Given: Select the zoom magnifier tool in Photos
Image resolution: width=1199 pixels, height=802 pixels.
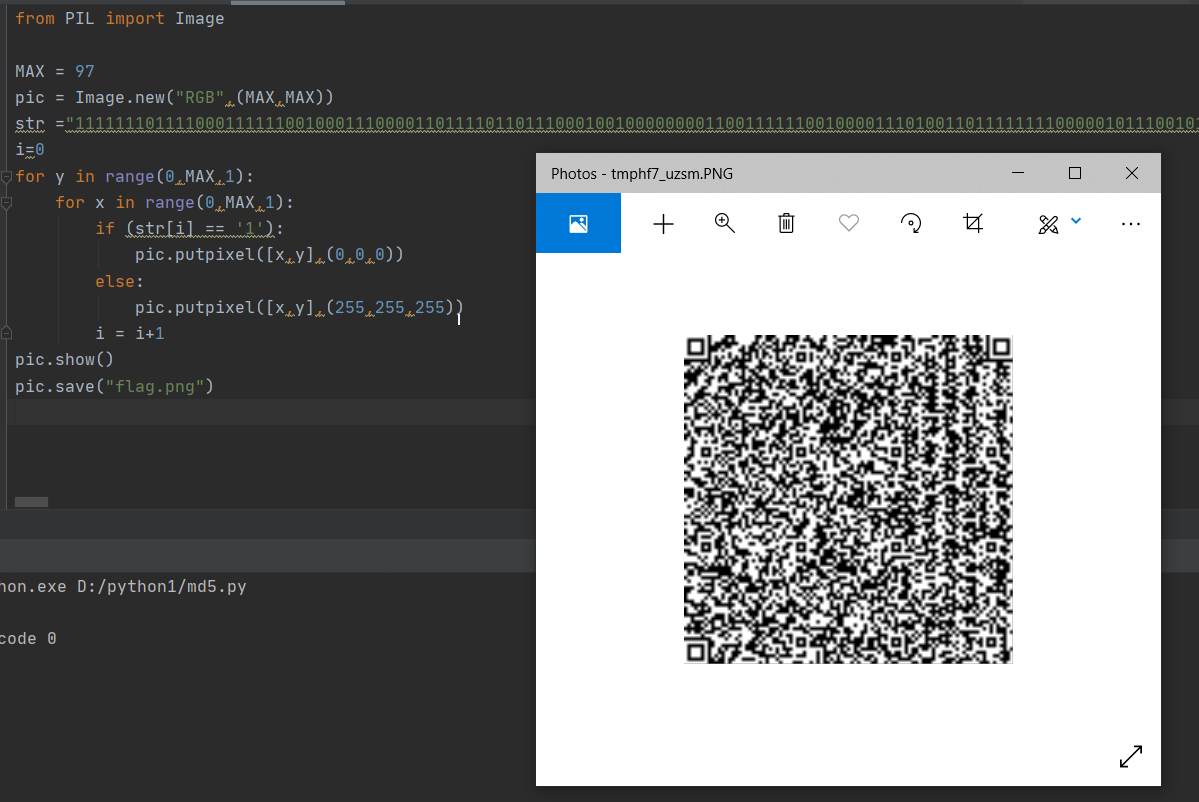Looking at the screenshot, I should [x=724, y=223].
